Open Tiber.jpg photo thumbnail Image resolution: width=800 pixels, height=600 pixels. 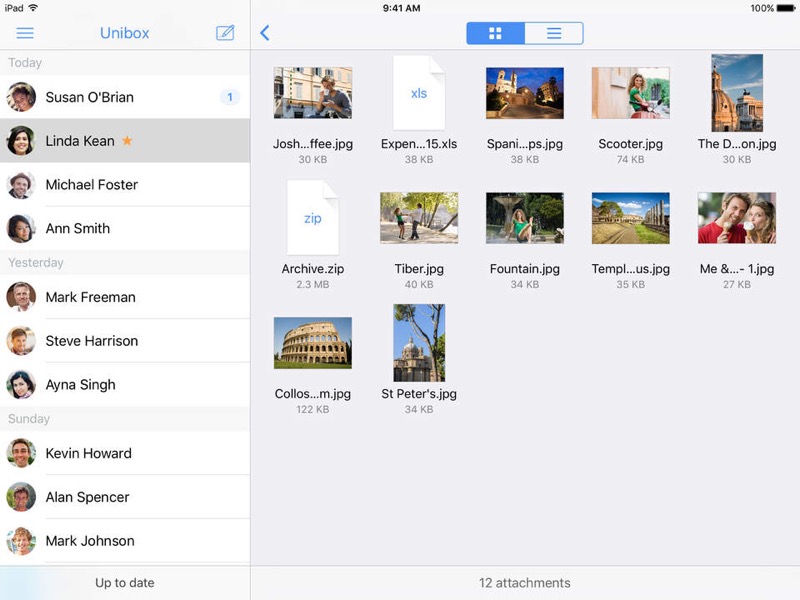click(419, 218)
